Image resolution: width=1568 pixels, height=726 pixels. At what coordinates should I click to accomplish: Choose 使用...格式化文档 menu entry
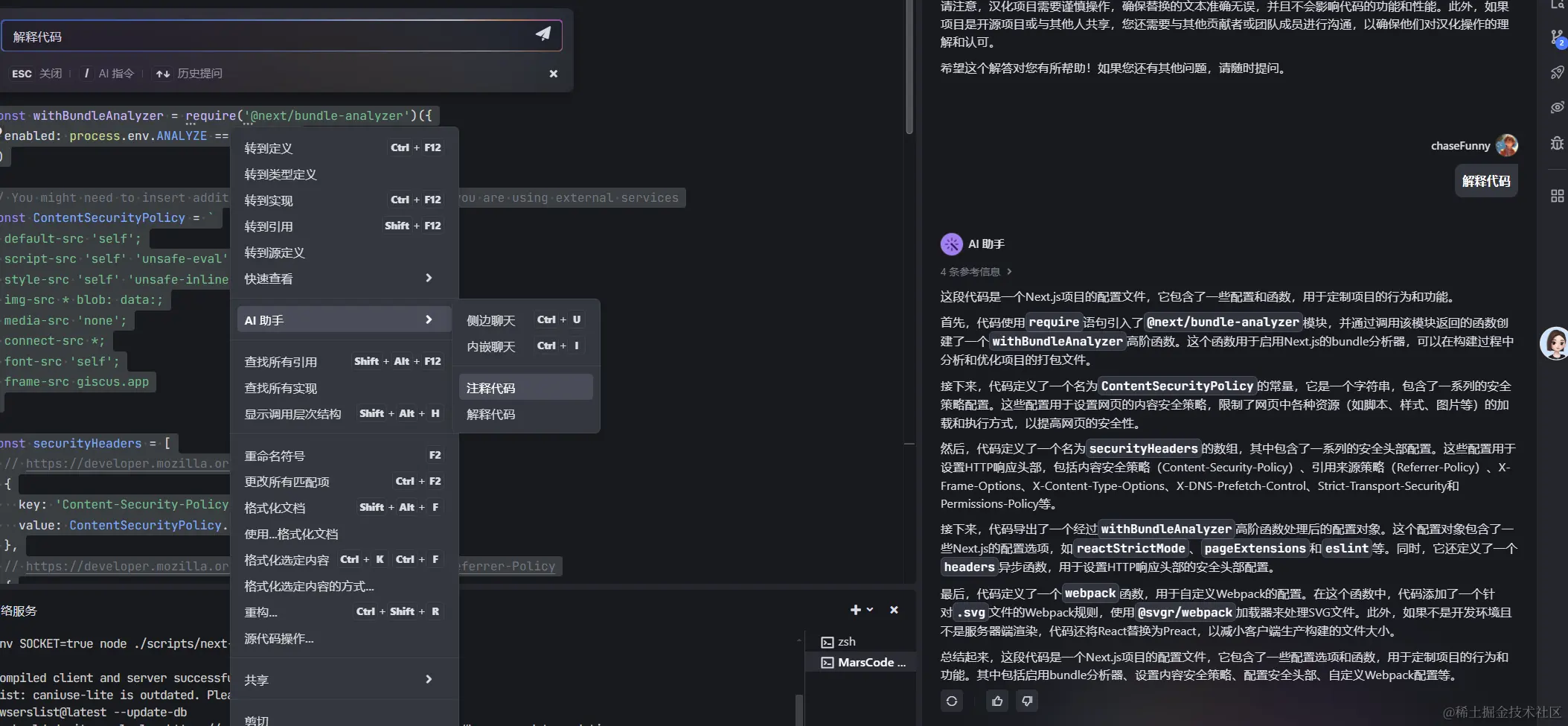(344, 534)
